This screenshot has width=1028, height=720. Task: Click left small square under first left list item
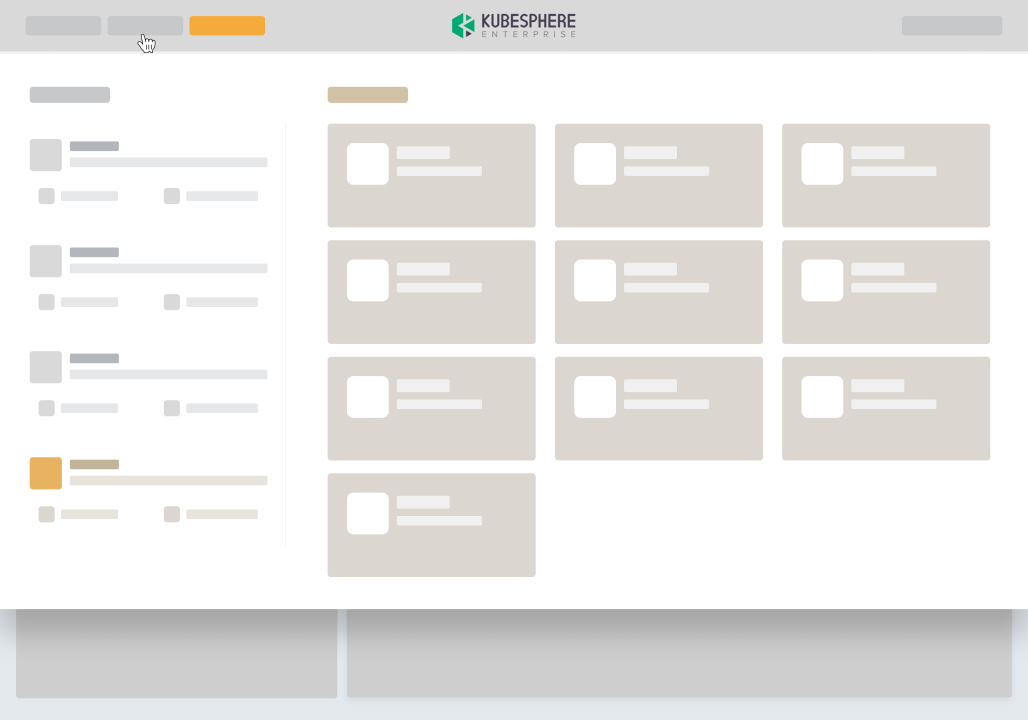[x=46, y=196]
